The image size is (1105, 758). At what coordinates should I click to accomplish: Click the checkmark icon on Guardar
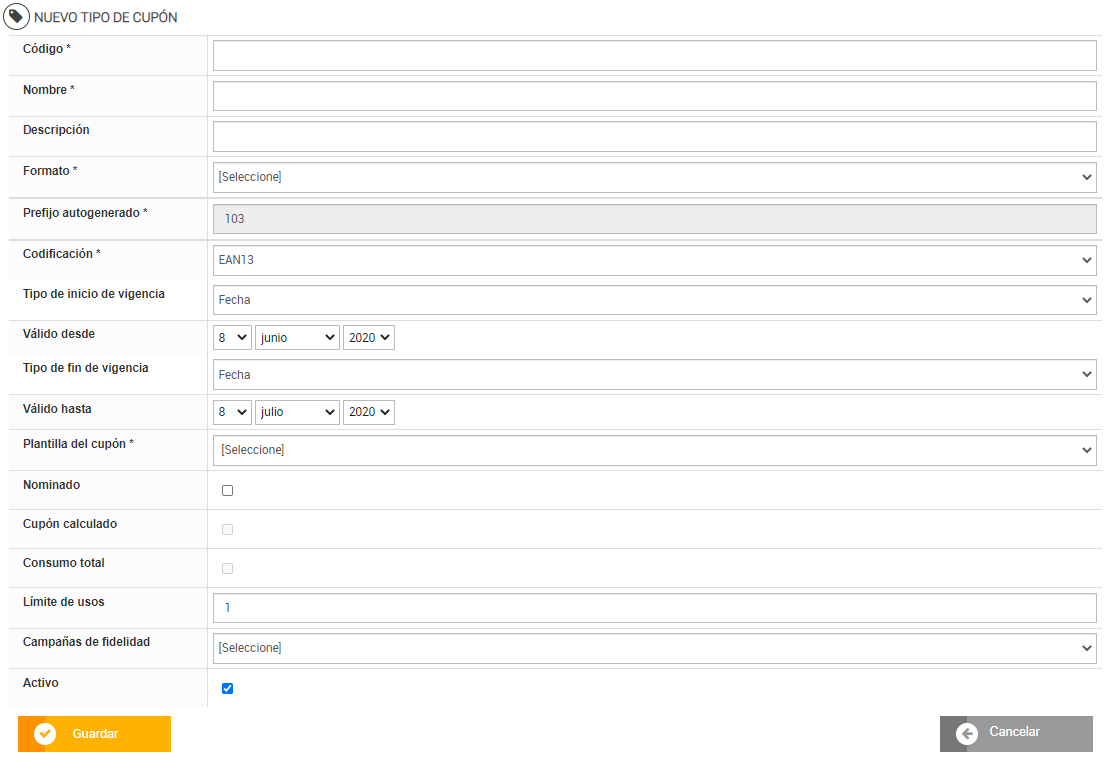pos(45,734)
